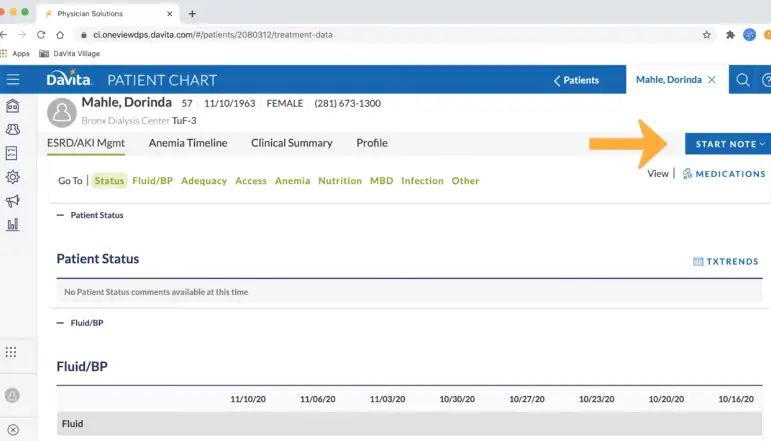
Task: Jump to the Infection section
Action: click(x=422, y=180)
